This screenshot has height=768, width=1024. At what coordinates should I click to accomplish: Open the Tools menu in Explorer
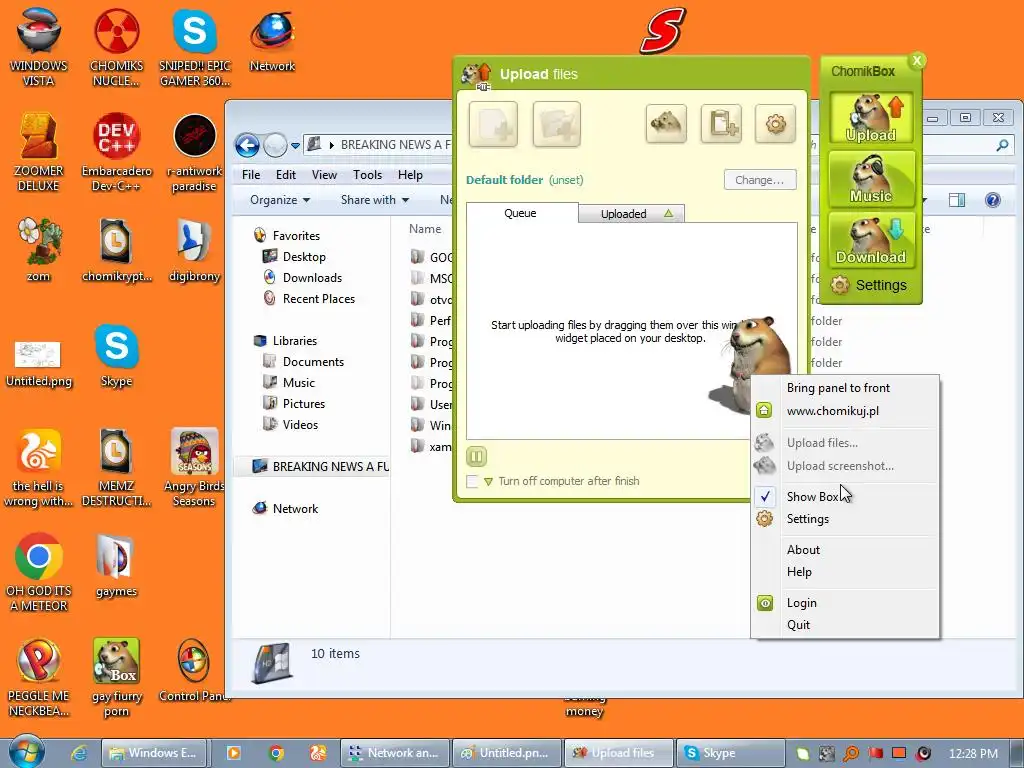(367, 175)
